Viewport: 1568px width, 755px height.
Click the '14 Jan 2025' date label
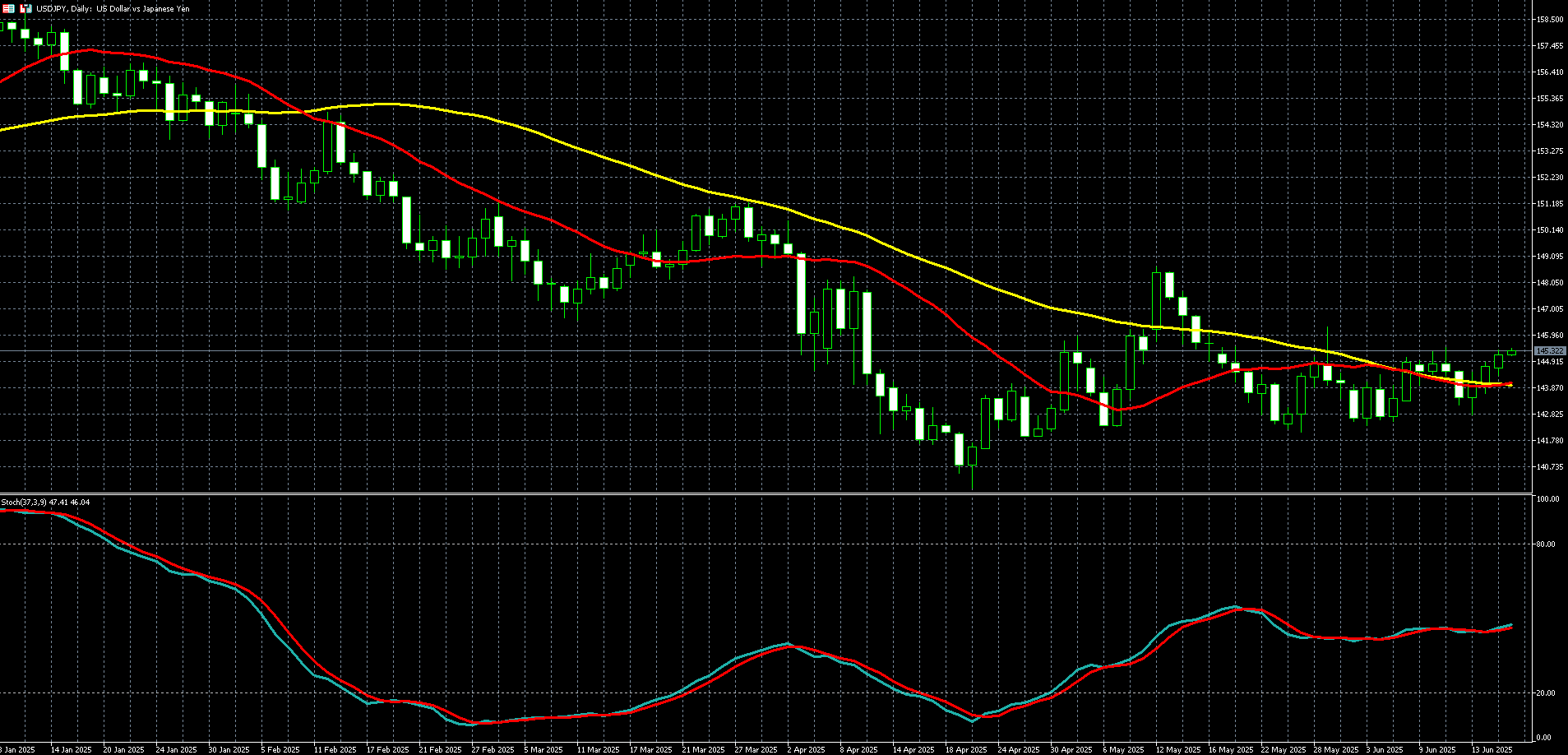72,750
